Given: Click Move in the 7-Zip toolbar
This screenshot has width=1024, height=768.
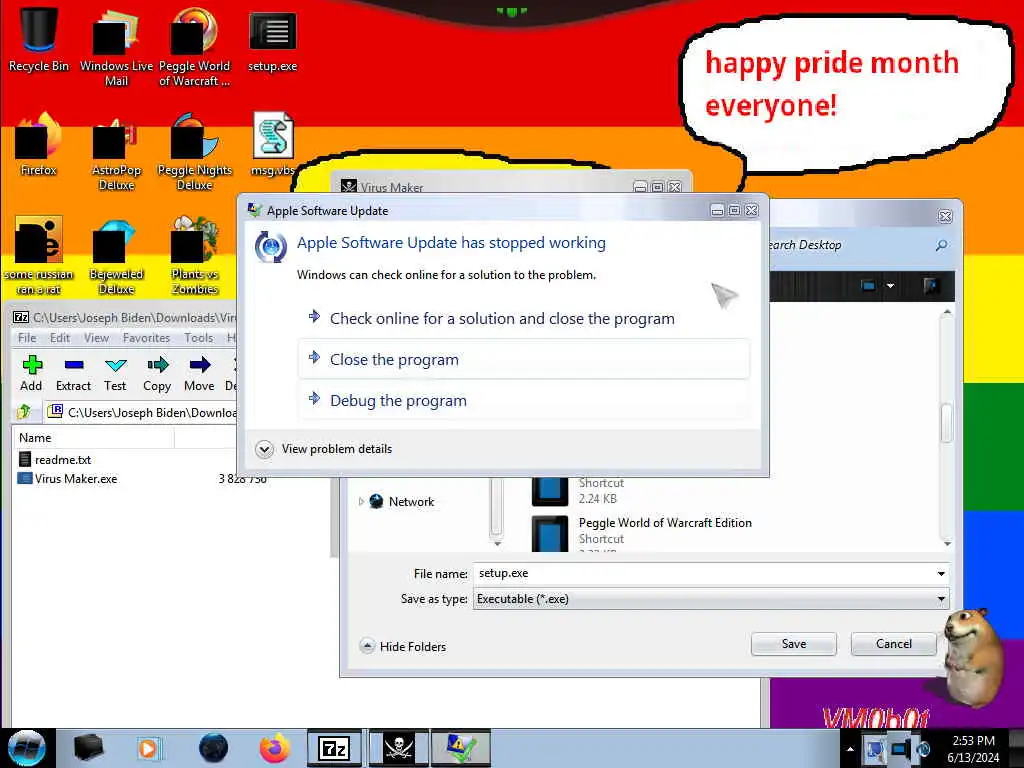Looking at the screenshot, I should [199, 374].
